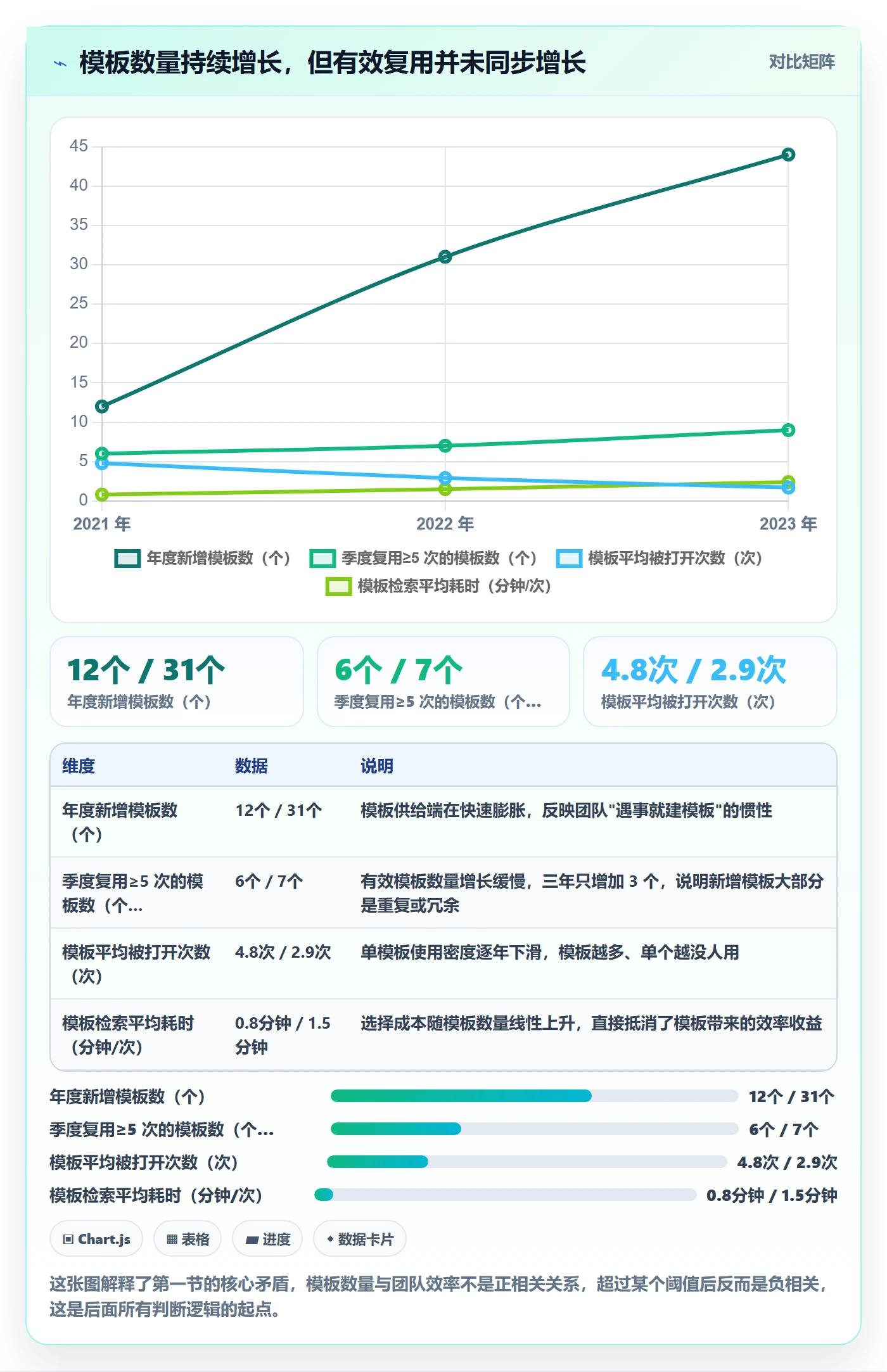Click the 2023 年 axis label
This screenshot has height=1372, width=887.
click(788, 524)
